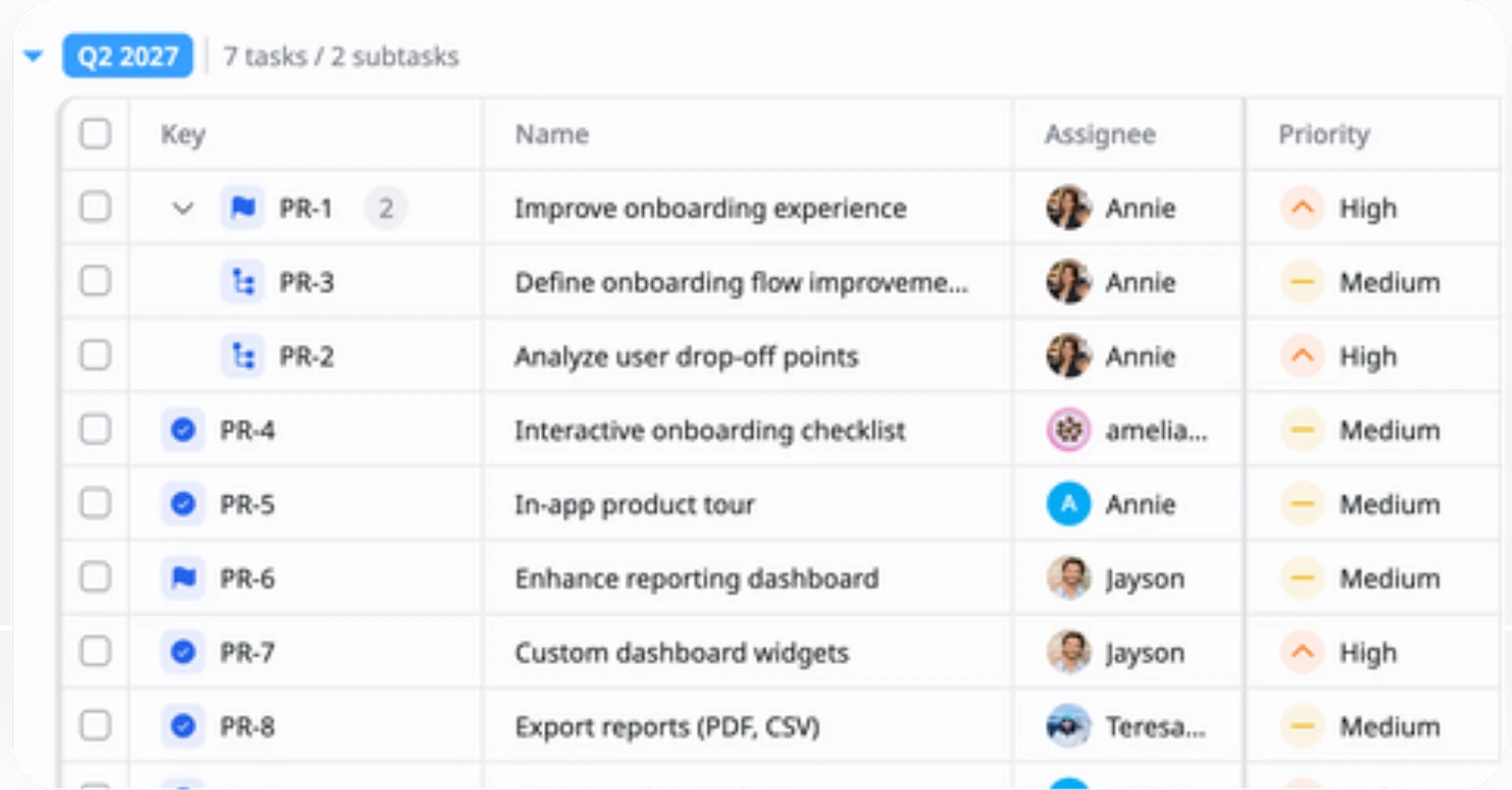Screen dimensions: 1512x790
Task: Click the task check icon beside PR-4
Action: [x=183, y=430]
